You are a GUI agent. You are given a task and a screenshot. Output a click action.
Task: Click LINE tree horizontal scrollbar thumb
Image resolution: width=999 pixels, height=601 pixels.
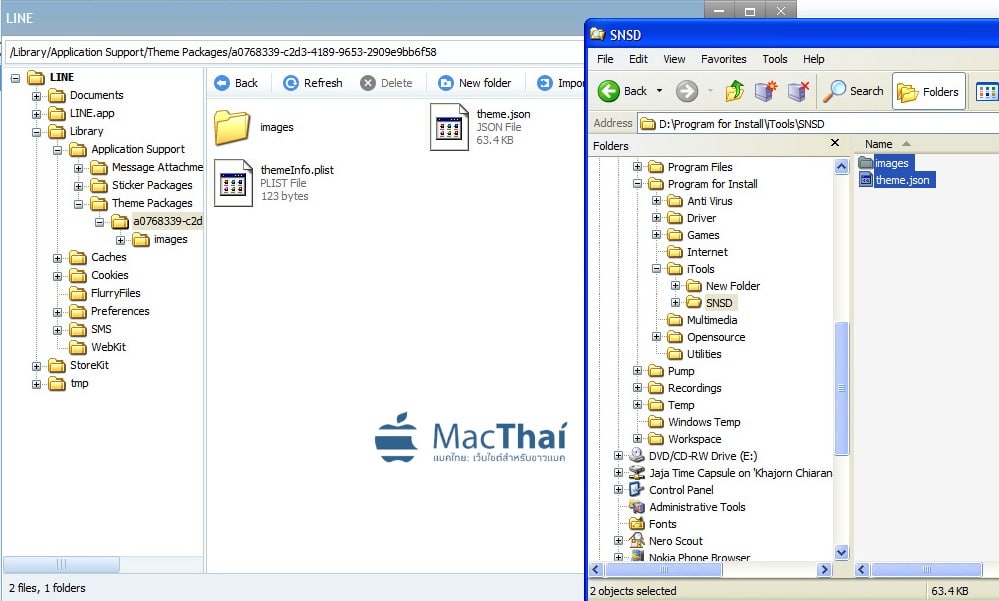click(x=62, y=565)
